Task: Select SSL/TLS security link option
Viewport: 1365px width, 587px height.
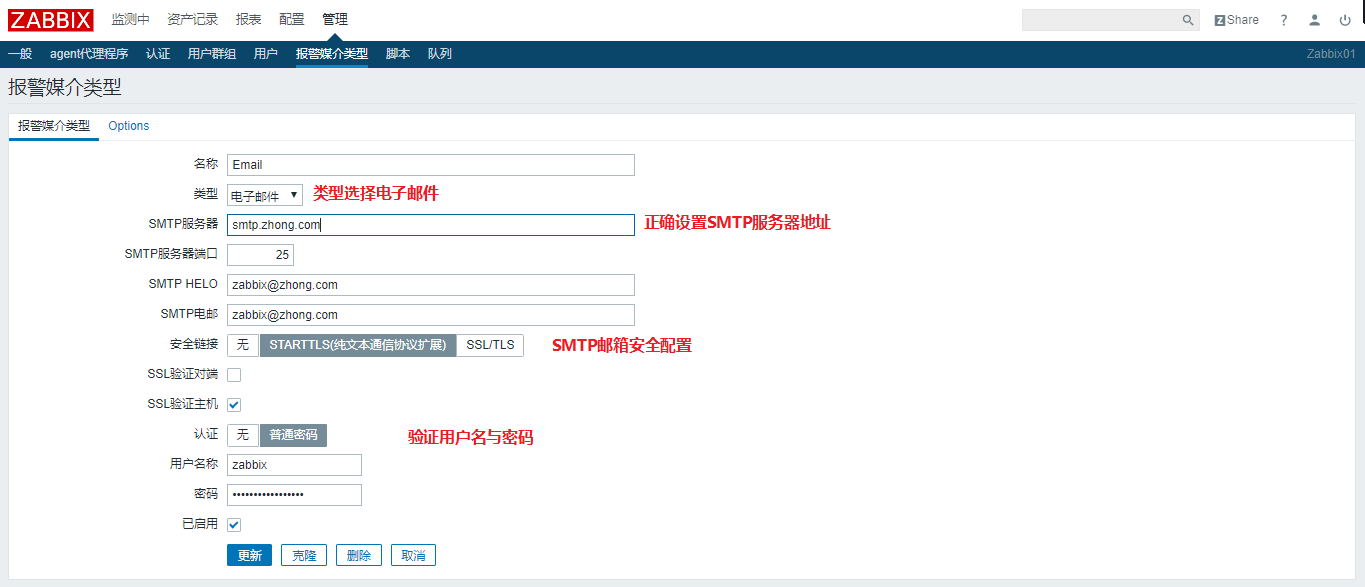Action: coord(489,344)
